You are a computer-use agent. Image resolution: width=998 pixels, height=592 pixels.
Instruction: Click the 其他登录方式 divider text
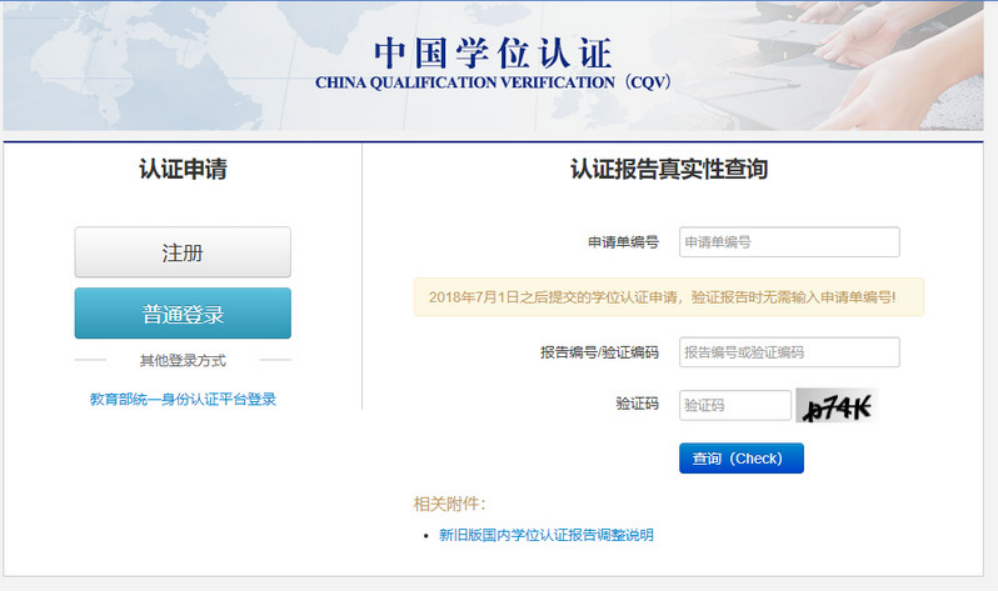pos(183,361)
